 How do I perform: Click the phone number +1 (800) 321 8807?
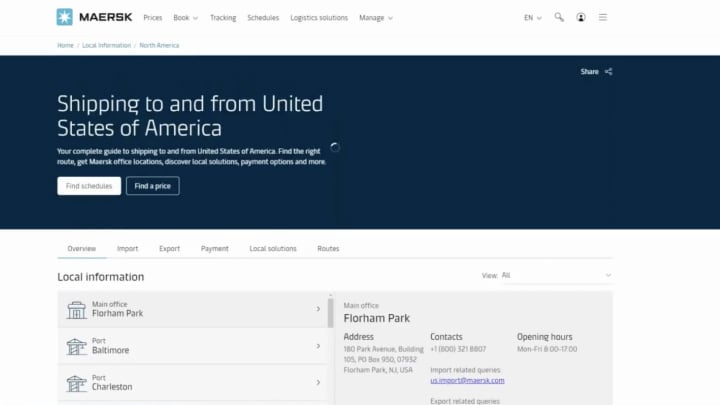(x=458, y=349)
